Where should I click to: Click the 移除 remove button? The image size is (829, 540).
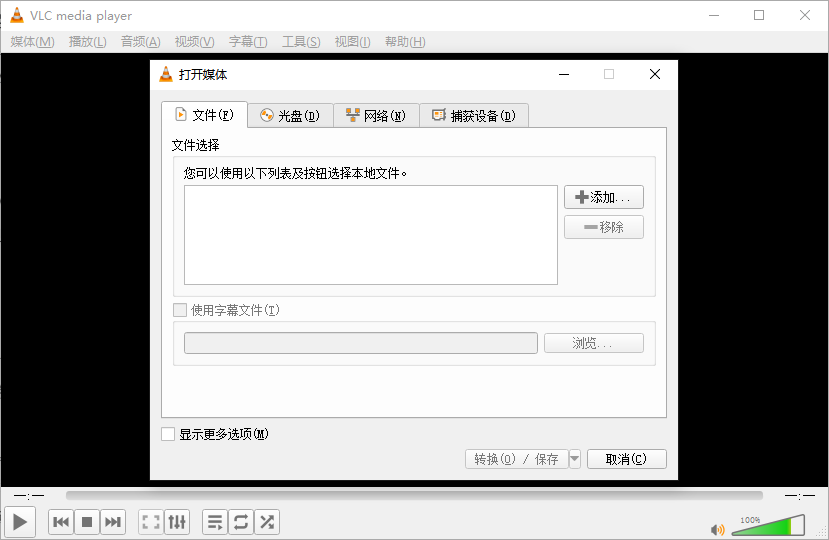(x=604, y=227)
